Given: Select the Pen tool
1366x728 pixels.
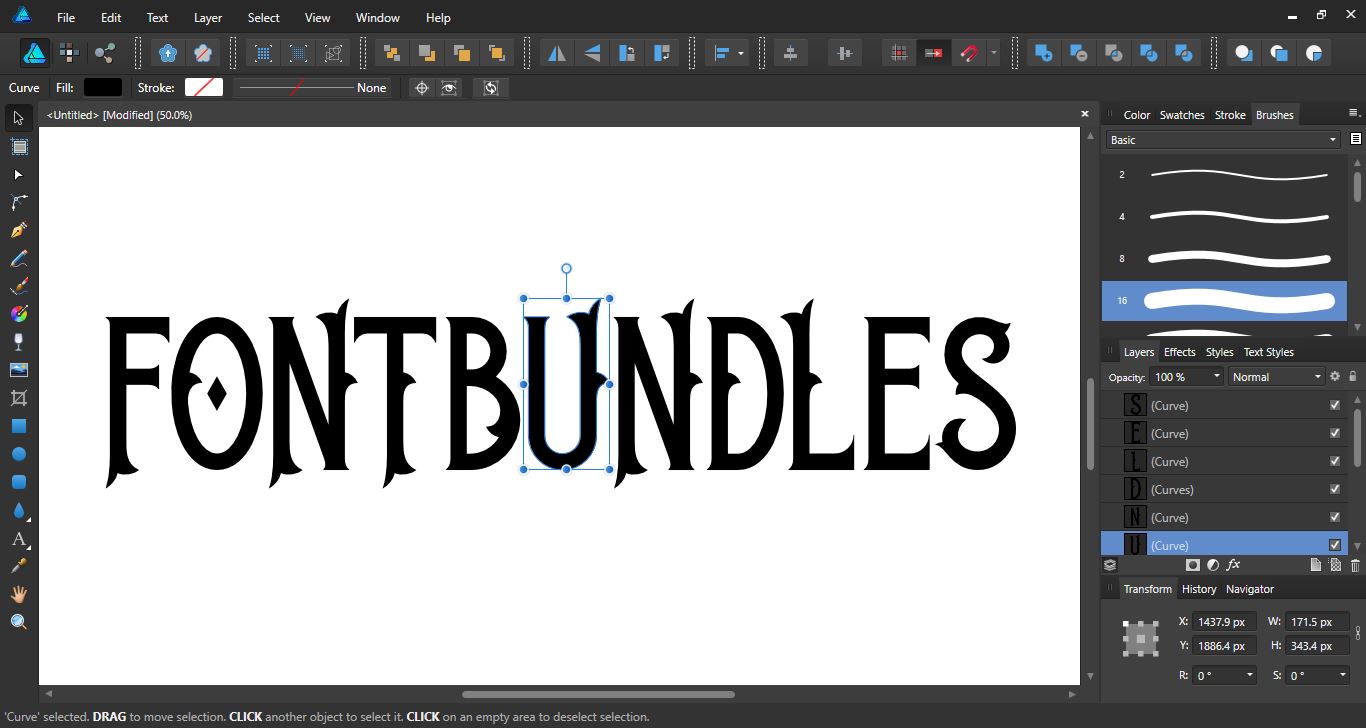Looking at the screenshot, I should pos(18,230).
